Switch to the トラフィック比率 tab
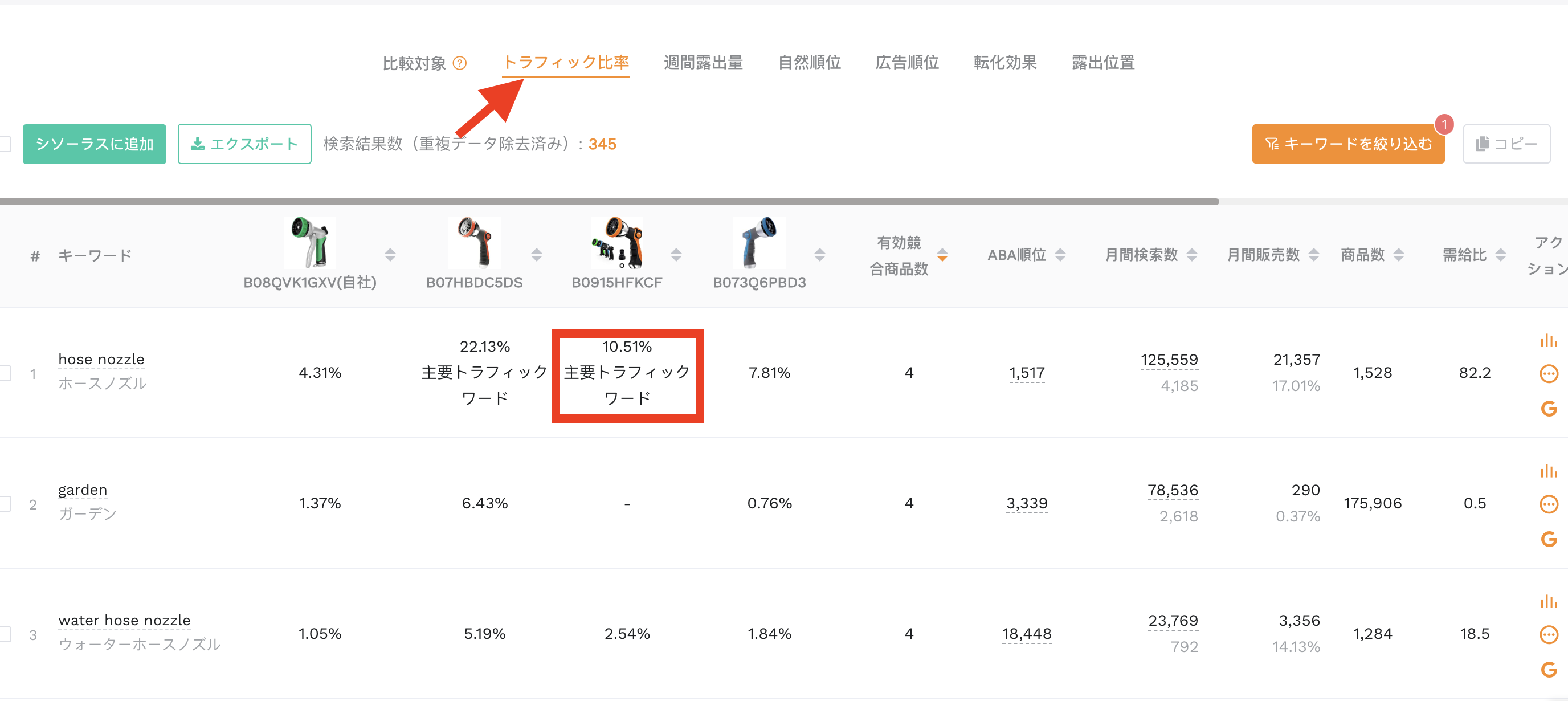 565,63
